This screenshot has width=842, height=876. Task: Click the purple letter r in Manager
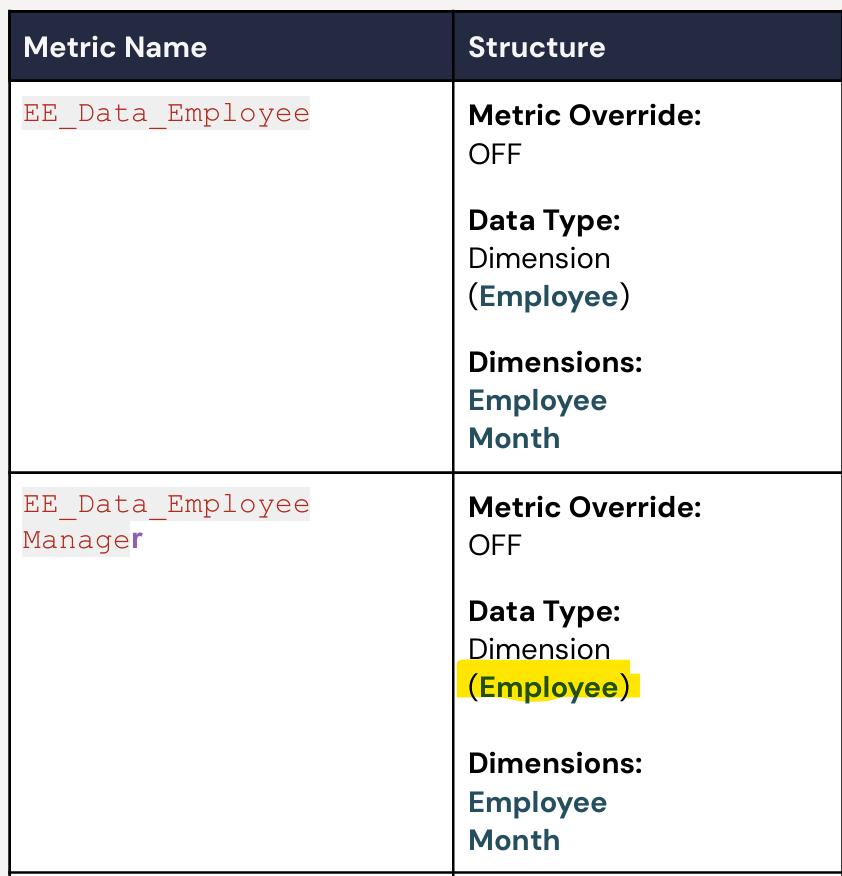pyautogui.click(x=137, y=540)
